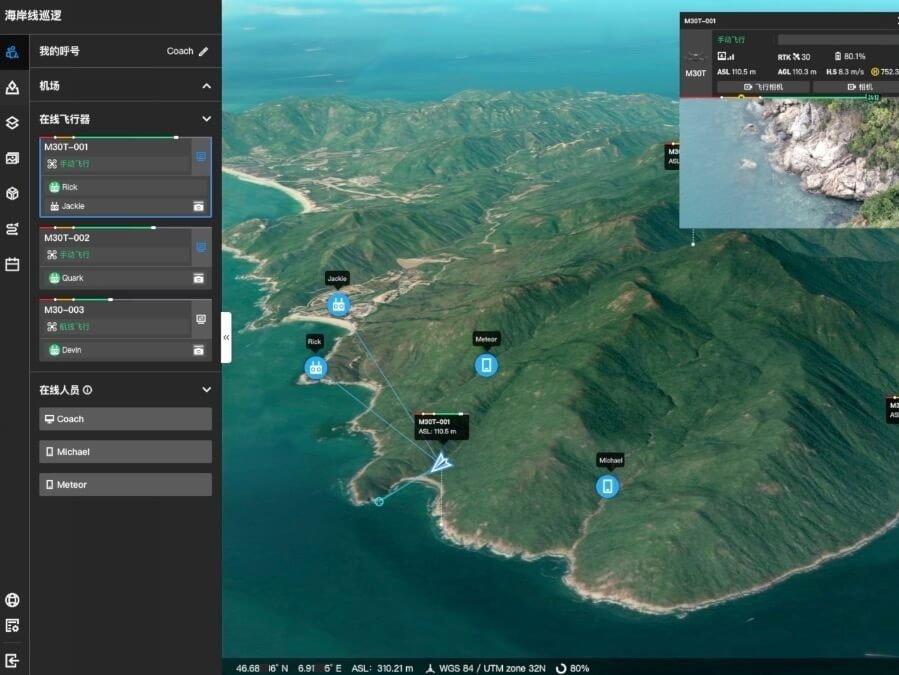The image size is (899, 675).
Task: Click Meteor's phone marker on map
Action: pos(486,365)
